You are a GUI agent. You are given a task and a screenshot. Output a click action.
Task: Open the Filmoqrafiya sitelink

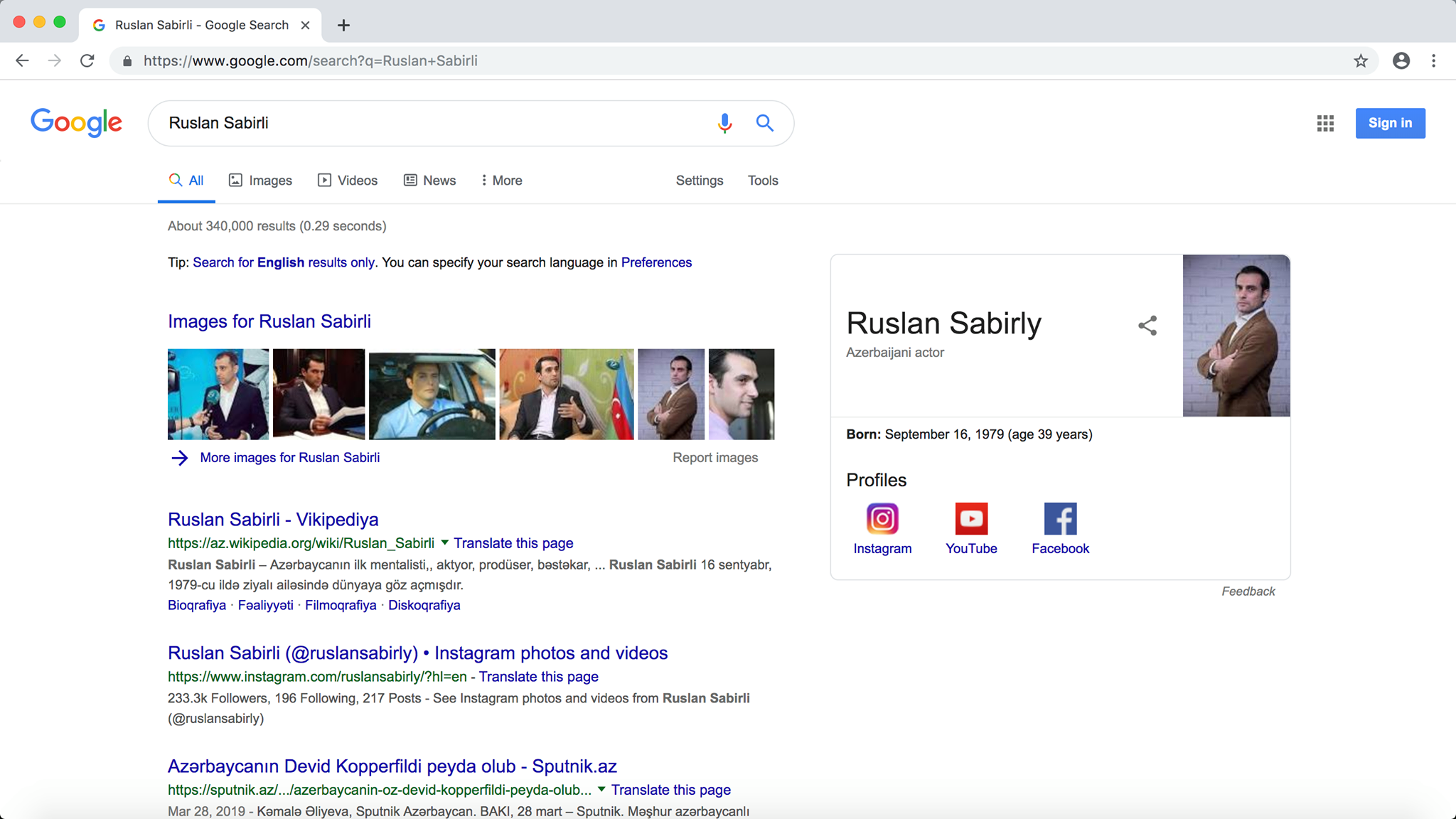341,605
